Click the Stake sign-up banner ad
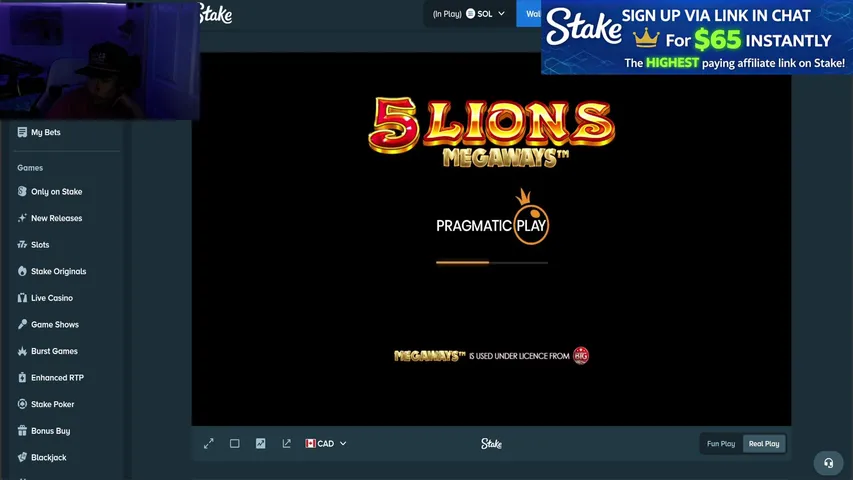The height and width of the screenshot is (480, 853). [697, 37]
